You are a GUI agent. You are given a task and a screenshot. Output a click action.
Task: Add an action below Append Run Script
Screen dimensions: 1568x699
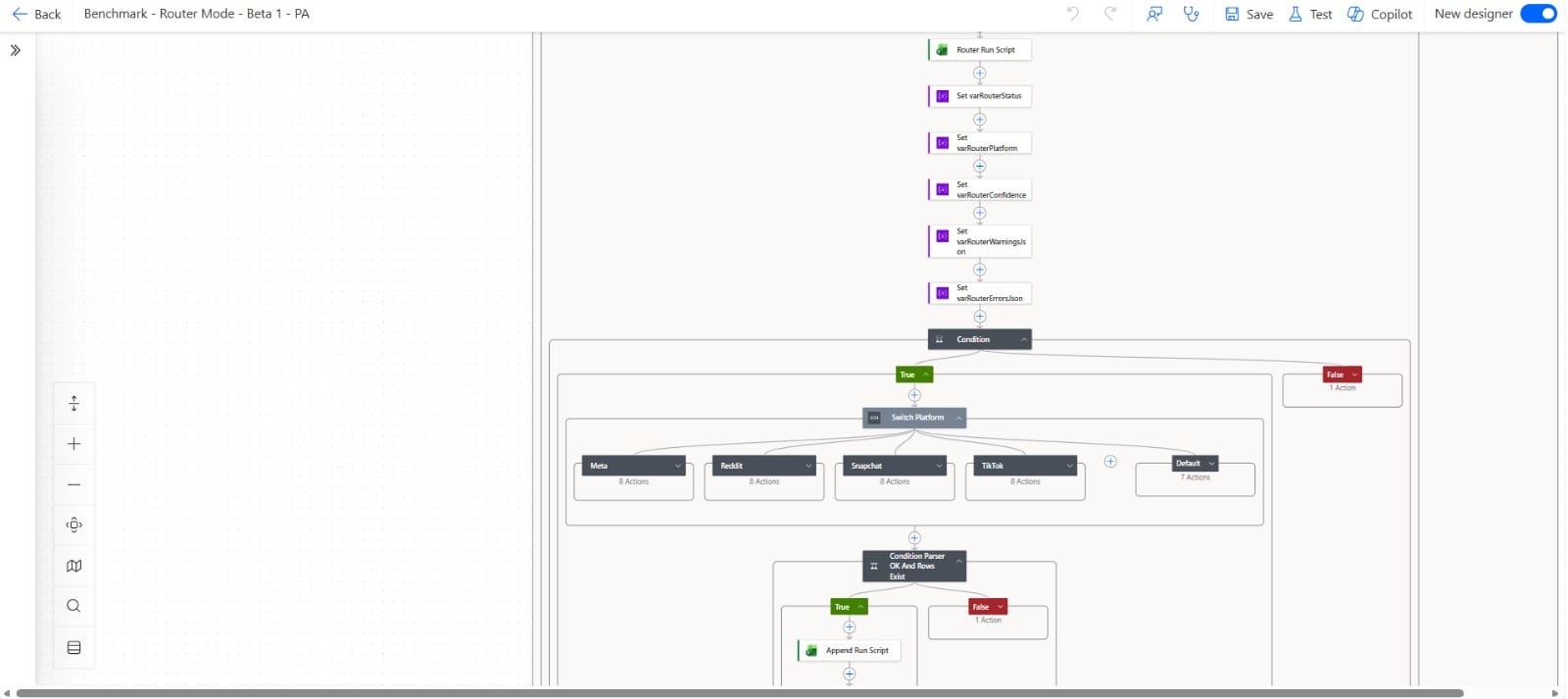click(850, 674)
